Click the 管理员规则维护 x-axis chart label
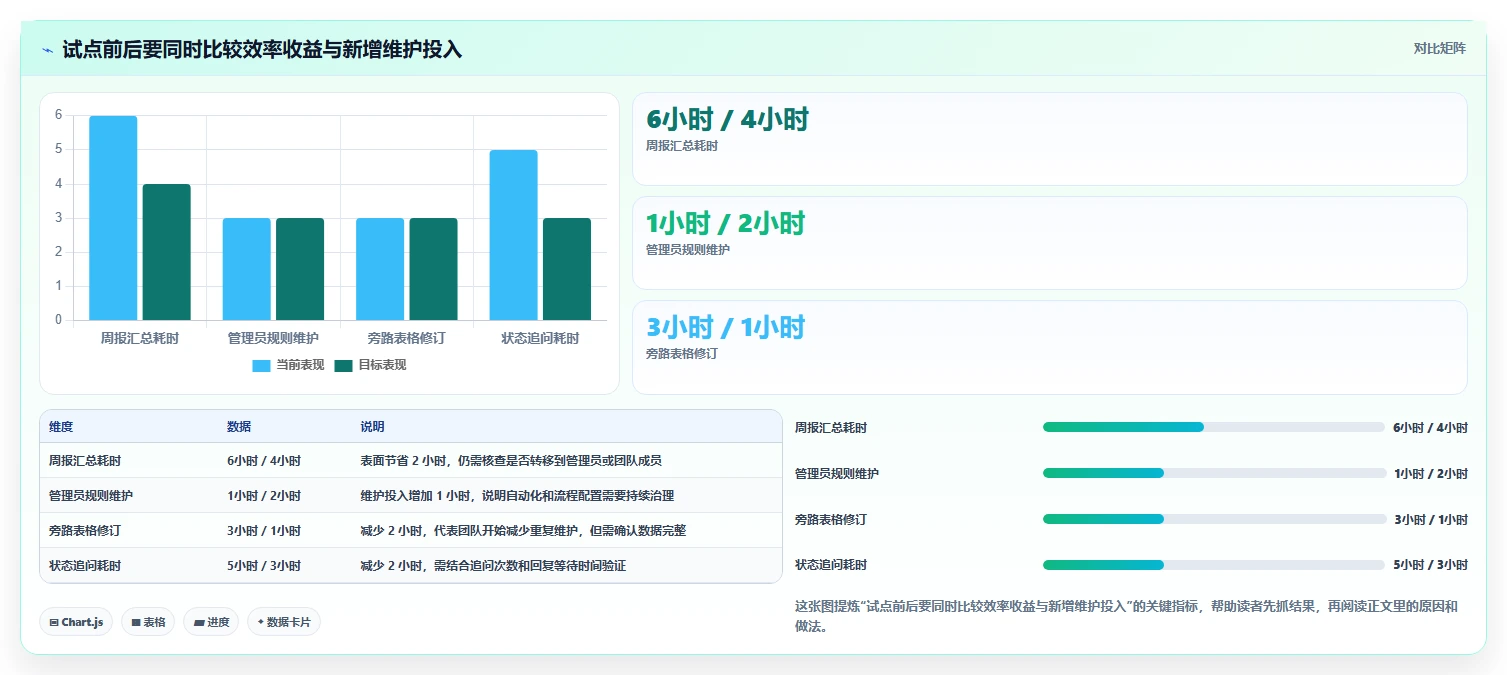The image size is (1507, 675). [x=273, y=338]
